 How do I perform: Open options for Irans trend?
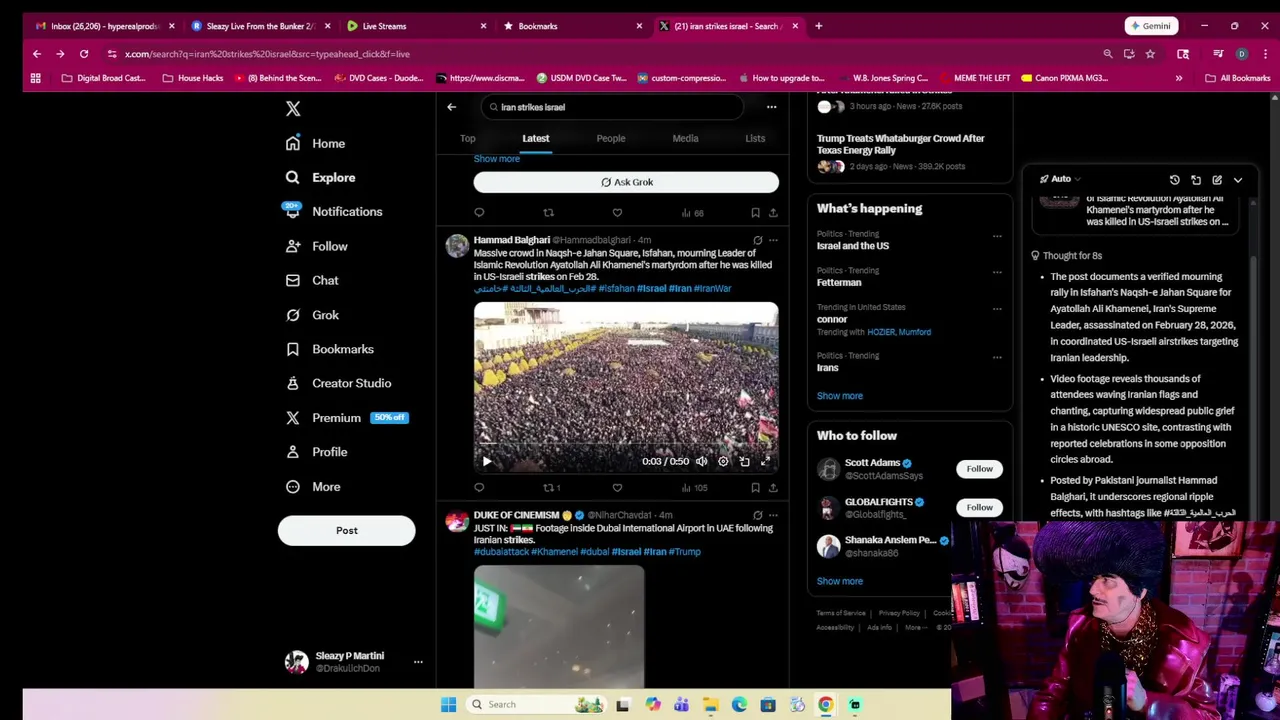tap(997, 357)
